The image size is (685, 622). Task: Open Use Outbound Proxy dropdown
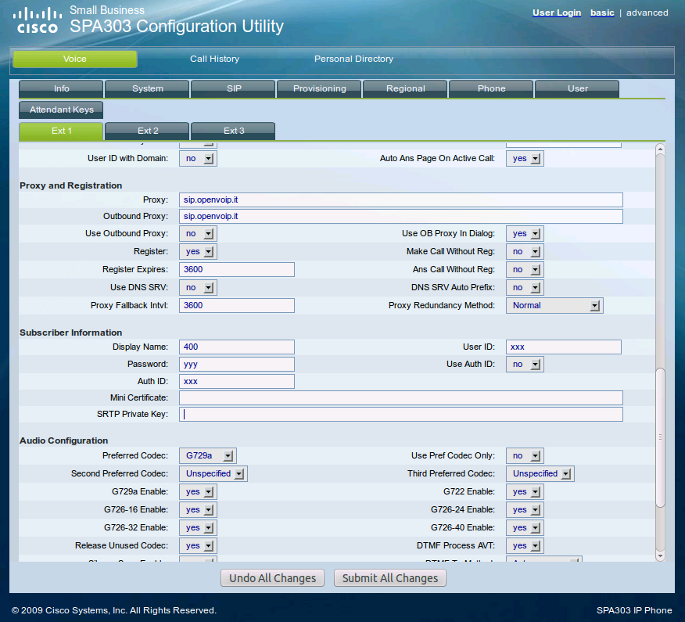[198, 234]
